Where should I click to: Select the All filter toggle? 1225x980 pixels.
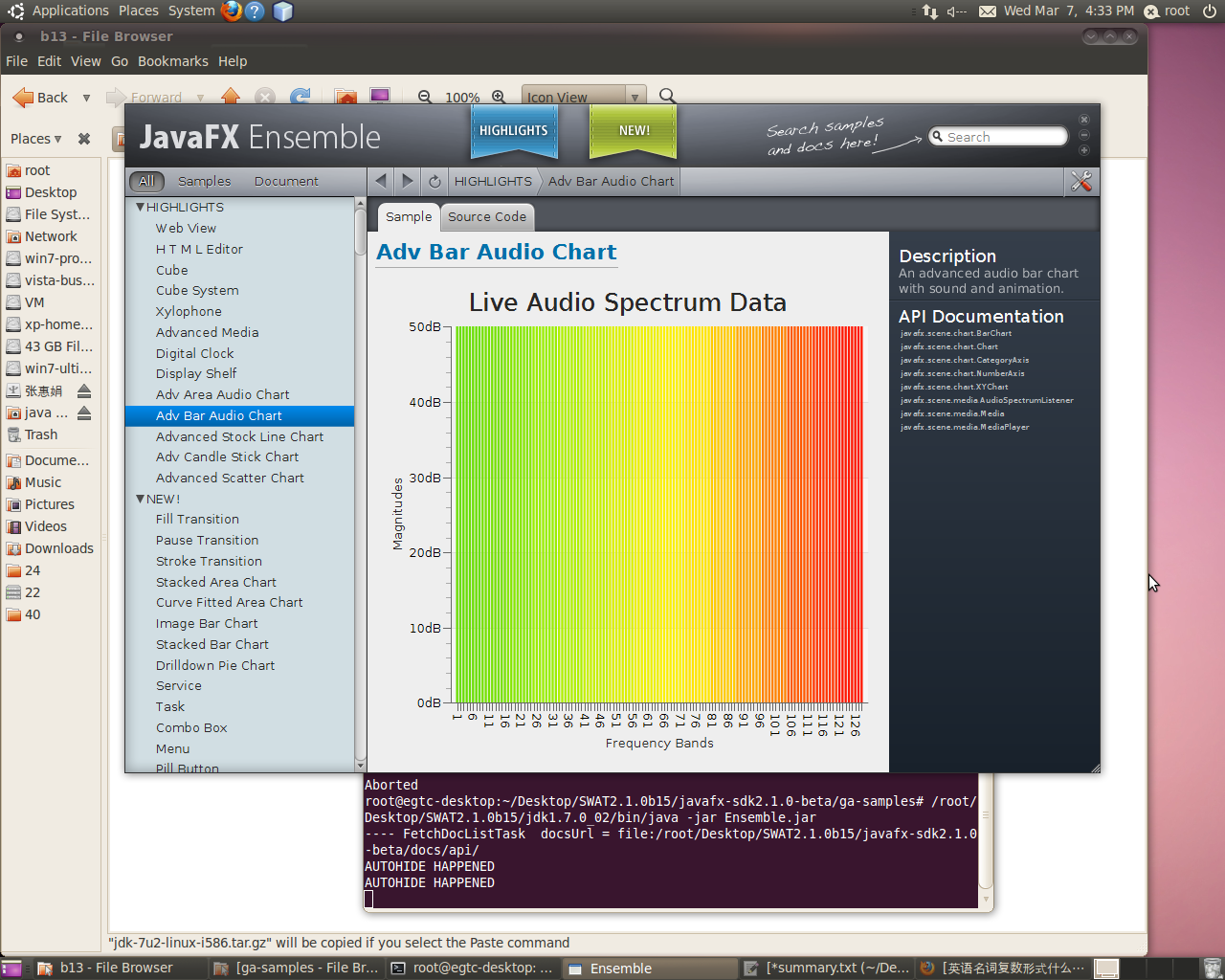(x=146, y=181)
